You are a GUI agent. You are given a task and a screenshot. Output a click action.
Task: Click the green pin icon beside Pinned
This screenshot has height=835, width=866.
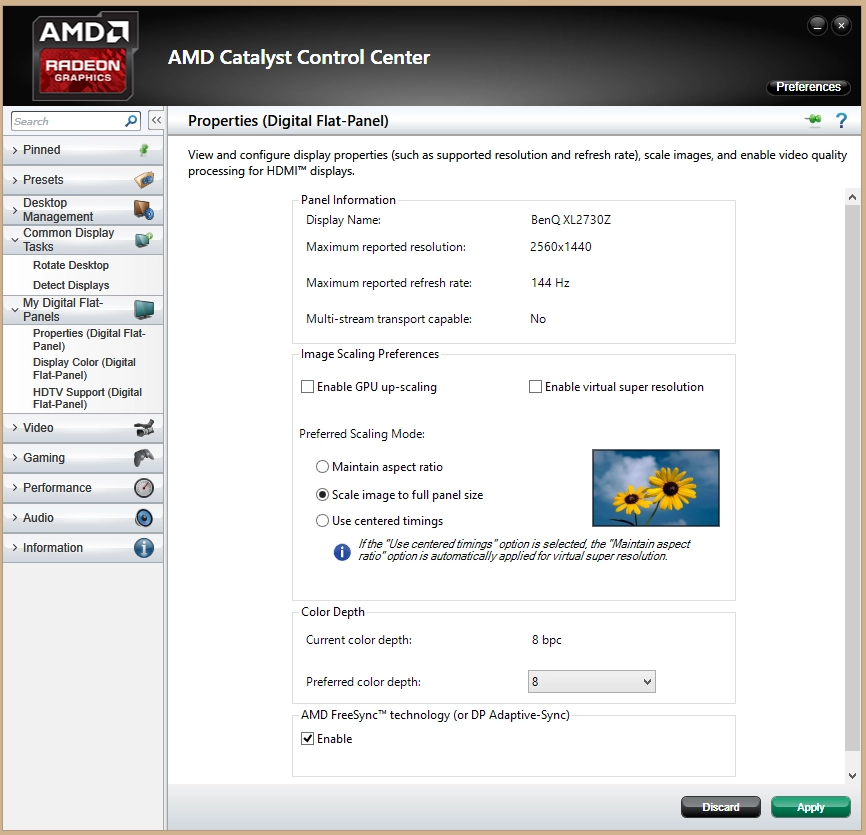click(x=144, y=150)
